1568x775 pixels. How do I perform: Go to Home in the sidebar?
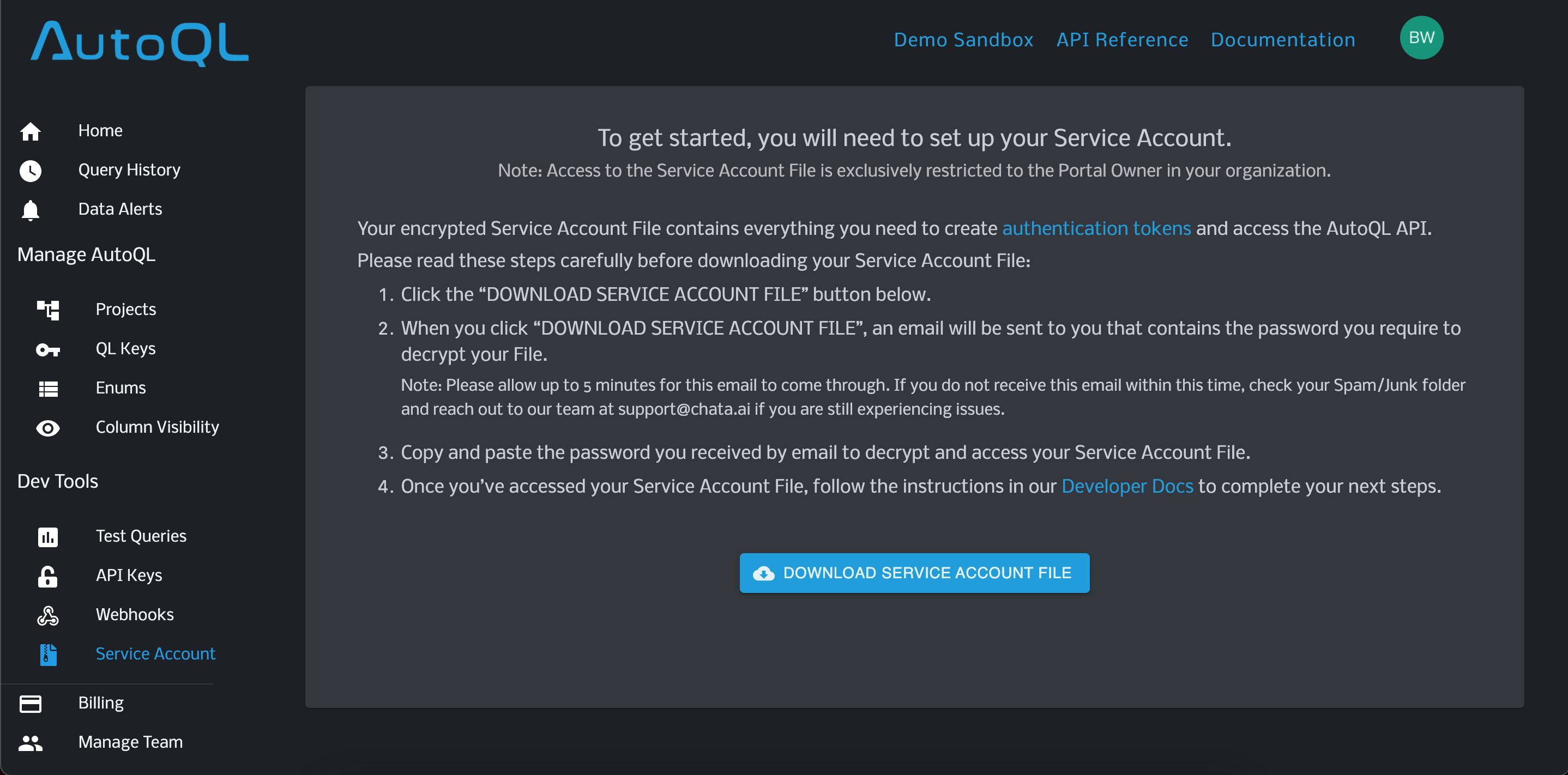pyautogui.click(x=100, y=130)
